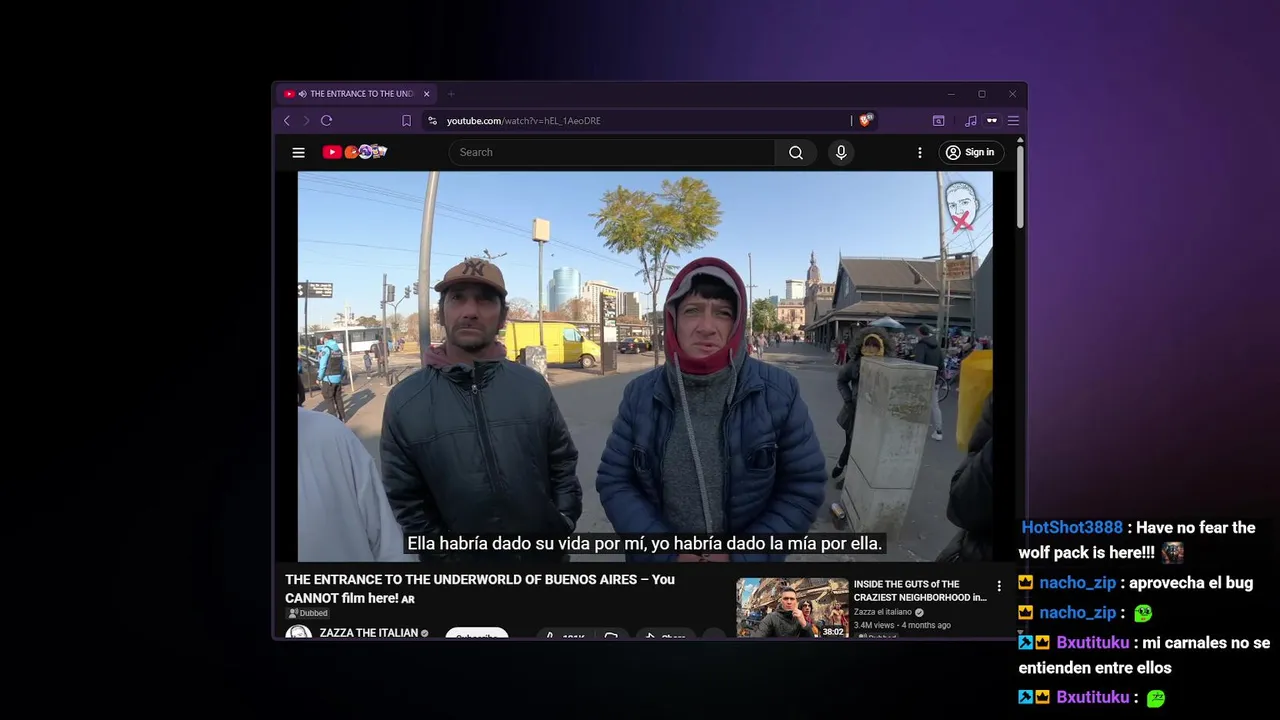Bookmark this page with the bookmark icon
The image size is (1280, 720).
click(406, 121)
